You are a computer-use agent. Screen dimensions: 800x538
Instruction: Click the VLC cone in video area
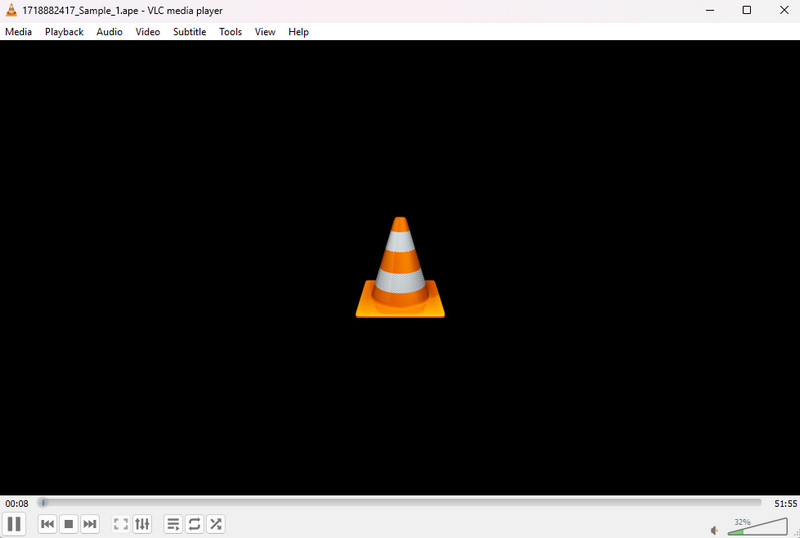point(400,267)
